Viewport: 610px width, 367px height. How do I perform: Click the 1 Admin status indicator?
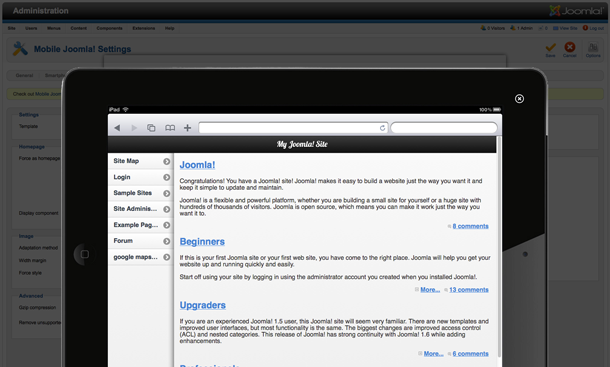[521, 28]
